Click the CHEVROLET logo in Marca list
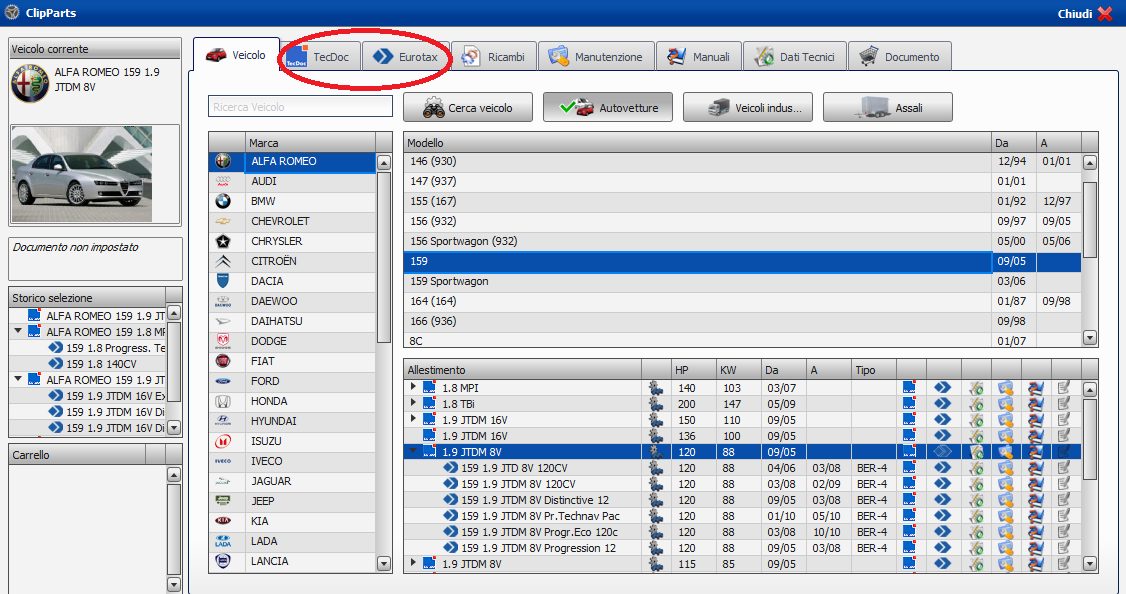1126x594 pixels. point(223,221)
